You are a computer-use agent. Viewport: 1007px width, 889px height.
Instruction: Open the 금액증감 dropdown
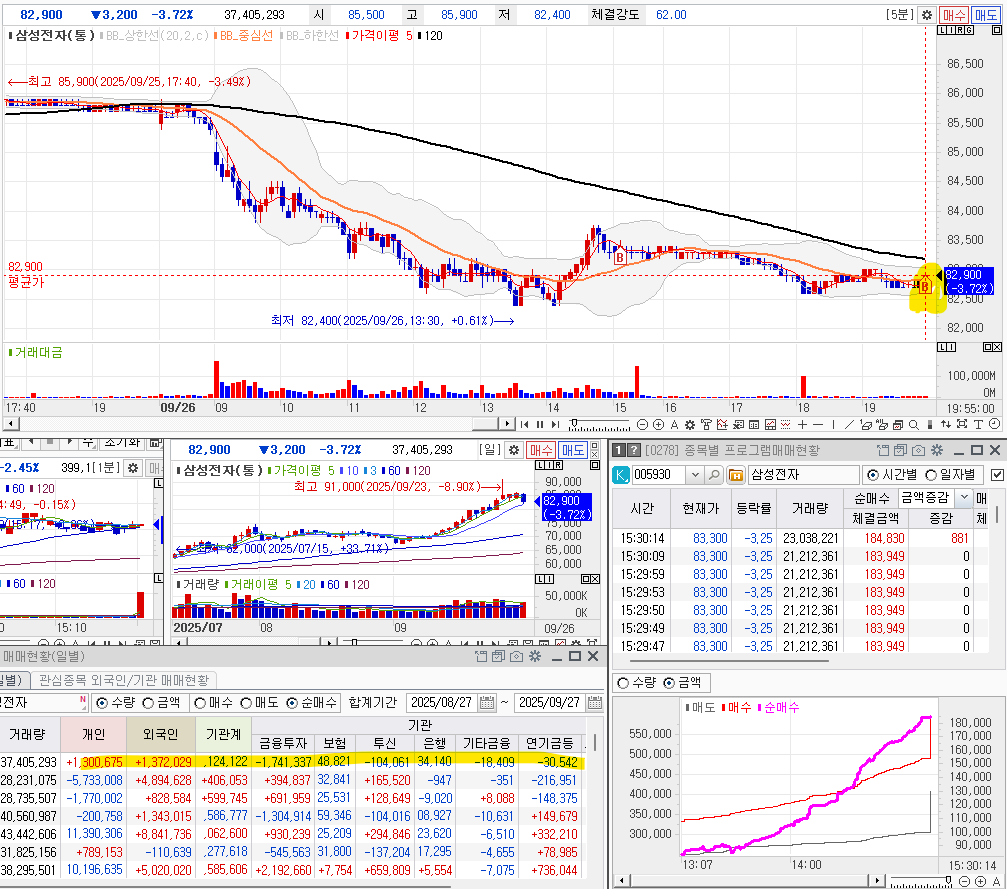963,497
